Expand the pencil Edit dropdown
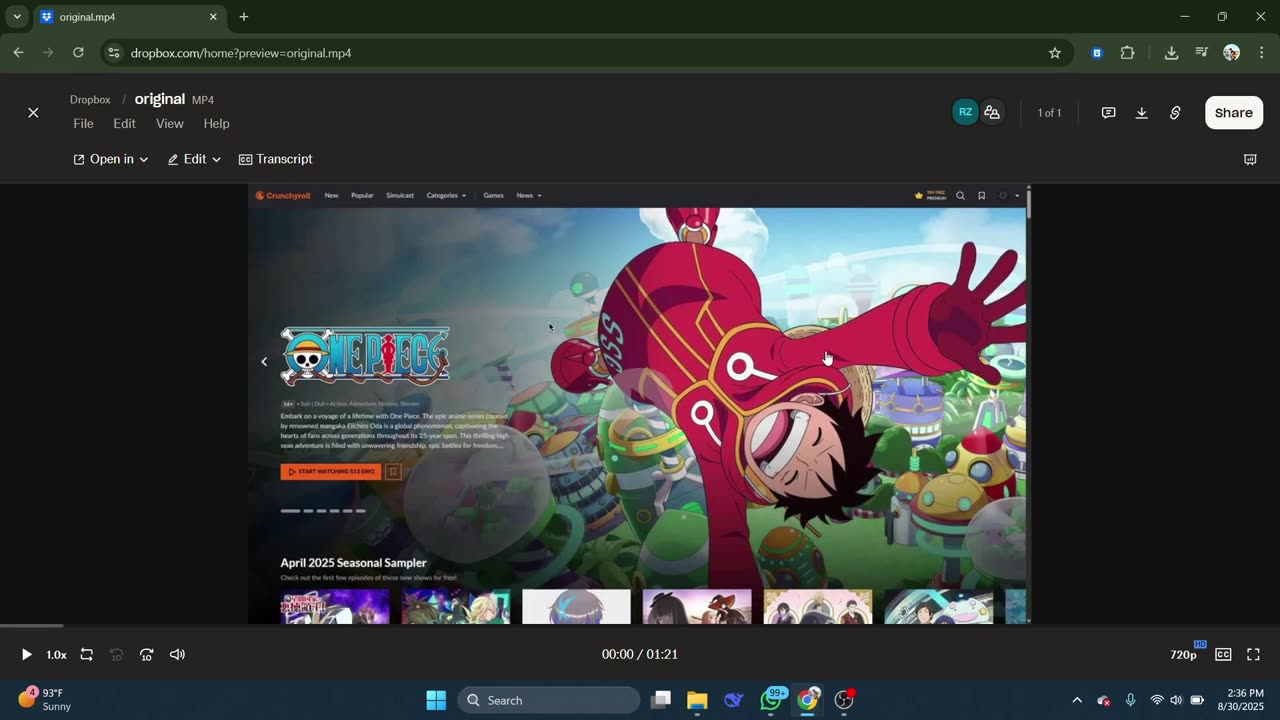The width and height of the screenshot is (1280, 720). tap(194, 159)
